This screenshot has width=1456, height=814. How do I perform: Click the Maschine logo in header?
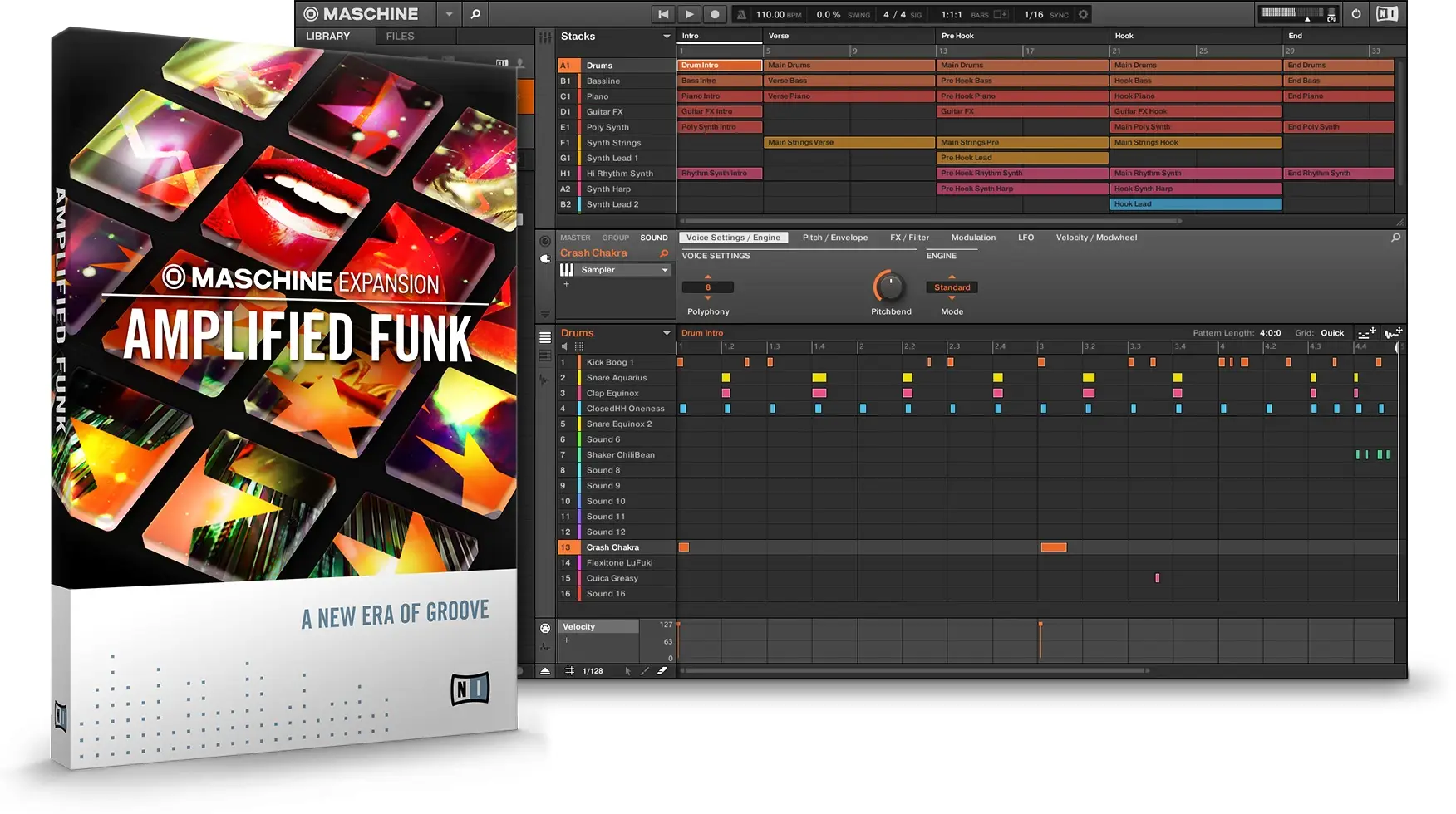(x=361, y=14)
